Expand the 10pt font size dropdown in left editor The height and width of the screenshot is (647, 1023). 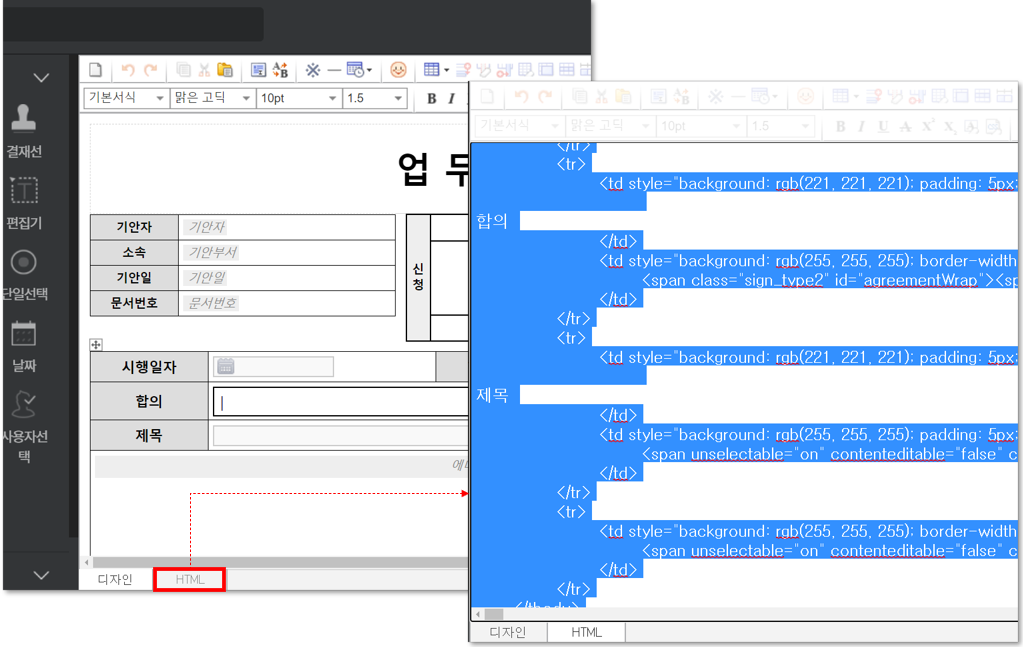298,98
